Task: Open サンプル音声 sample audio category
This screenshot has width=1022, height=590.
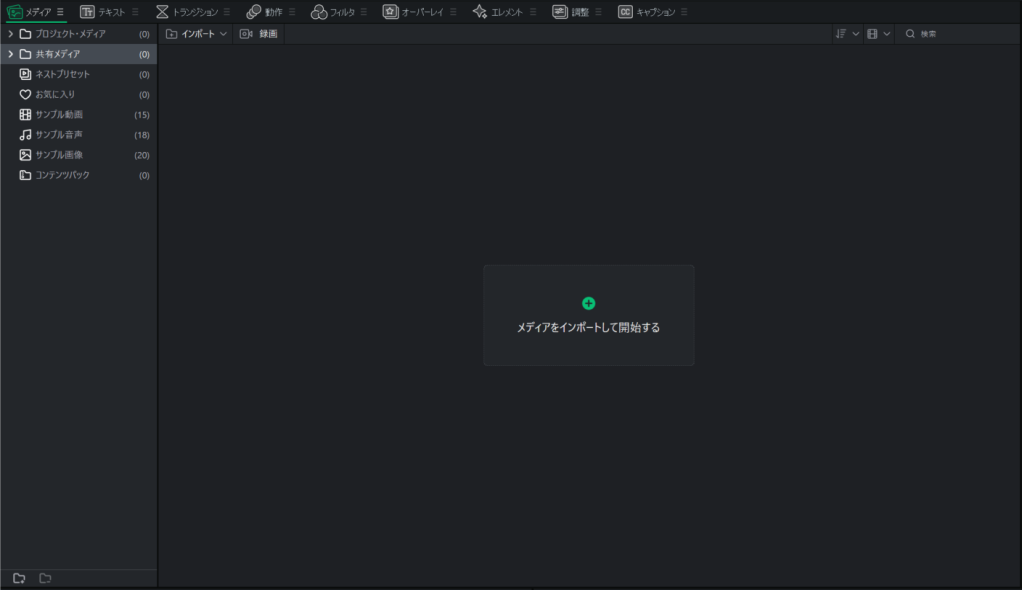Action: pyautogui.click(x=59, y=134)
